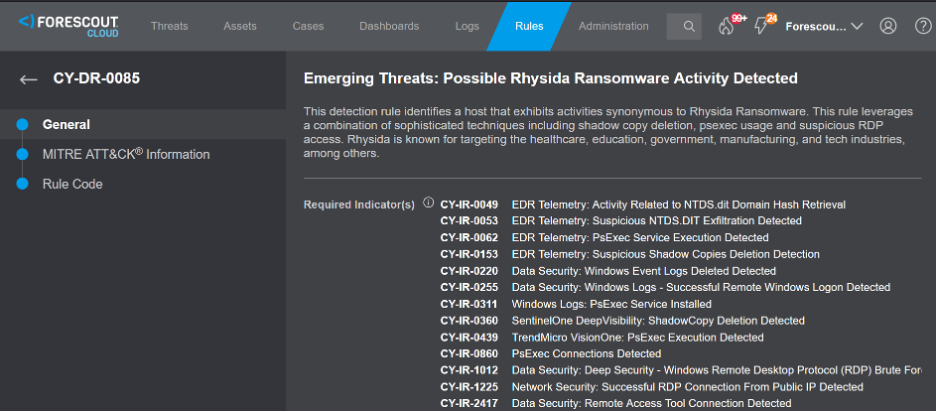Open the user profile icon
The image size is (936, 412).
(888, 26)
